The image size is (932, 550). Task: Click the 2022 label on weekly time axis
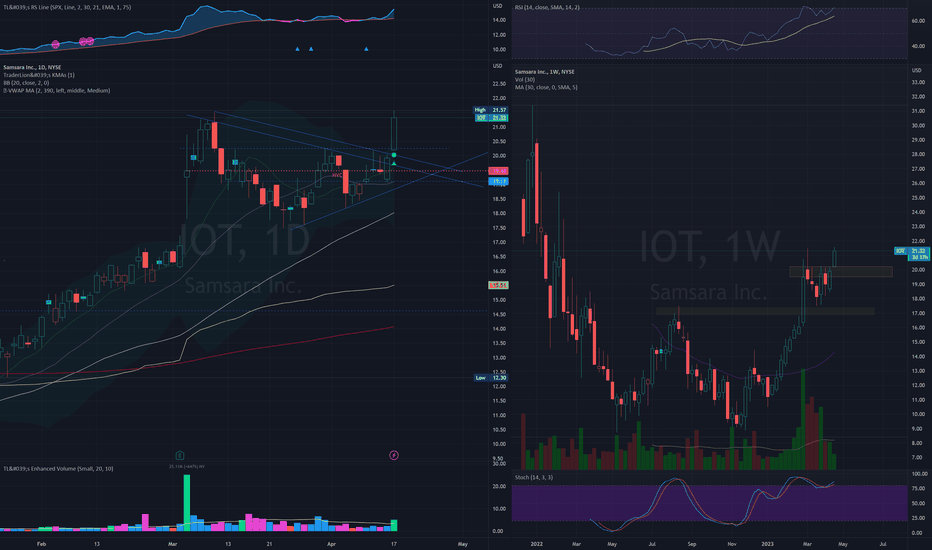[x=537, y=543]
